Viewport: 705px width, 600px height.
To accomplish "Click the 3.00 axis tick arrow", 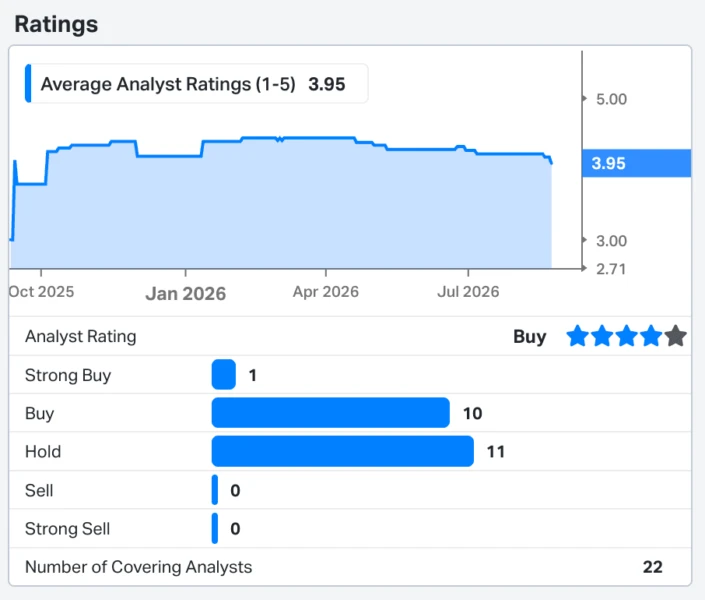I will [x=585, y=240].
